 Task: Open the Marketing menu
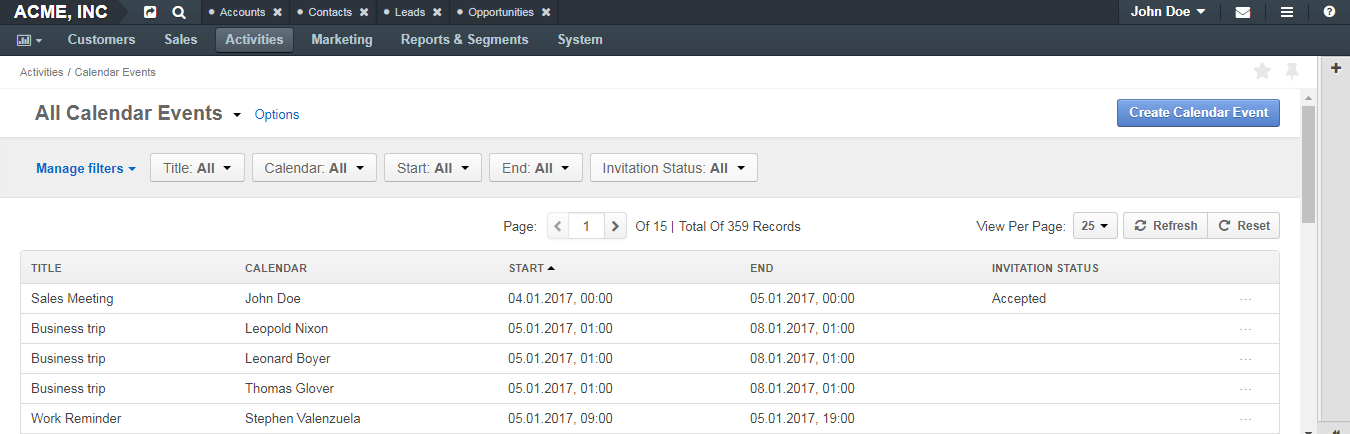click(x=342, y=40)
